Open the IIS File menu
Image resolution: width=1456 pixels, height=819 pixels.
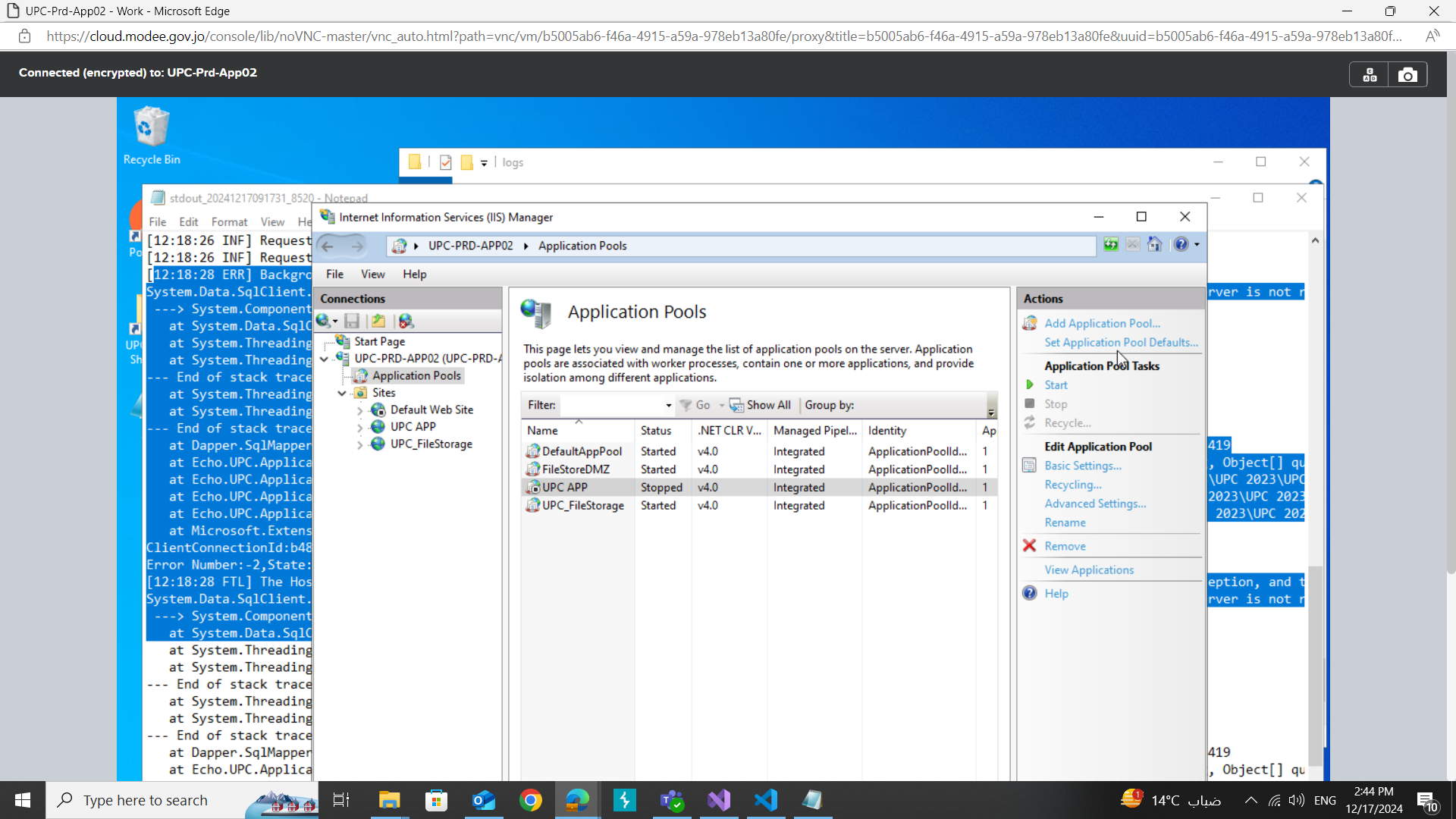[334, 274]
